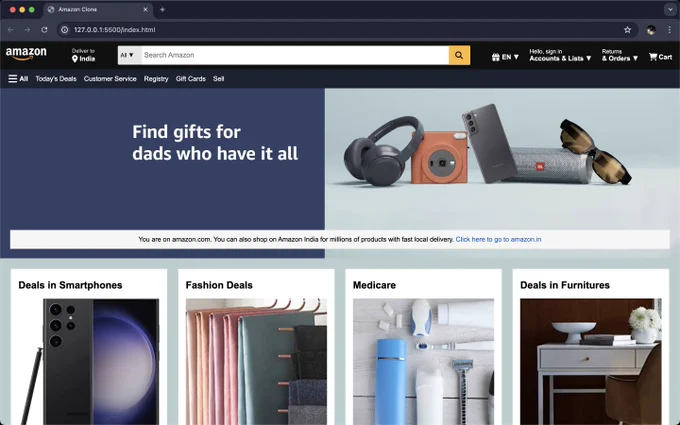Open Today's Deals in the nav bar
This screenshot has width=680, height=425.
coord(56,78)
